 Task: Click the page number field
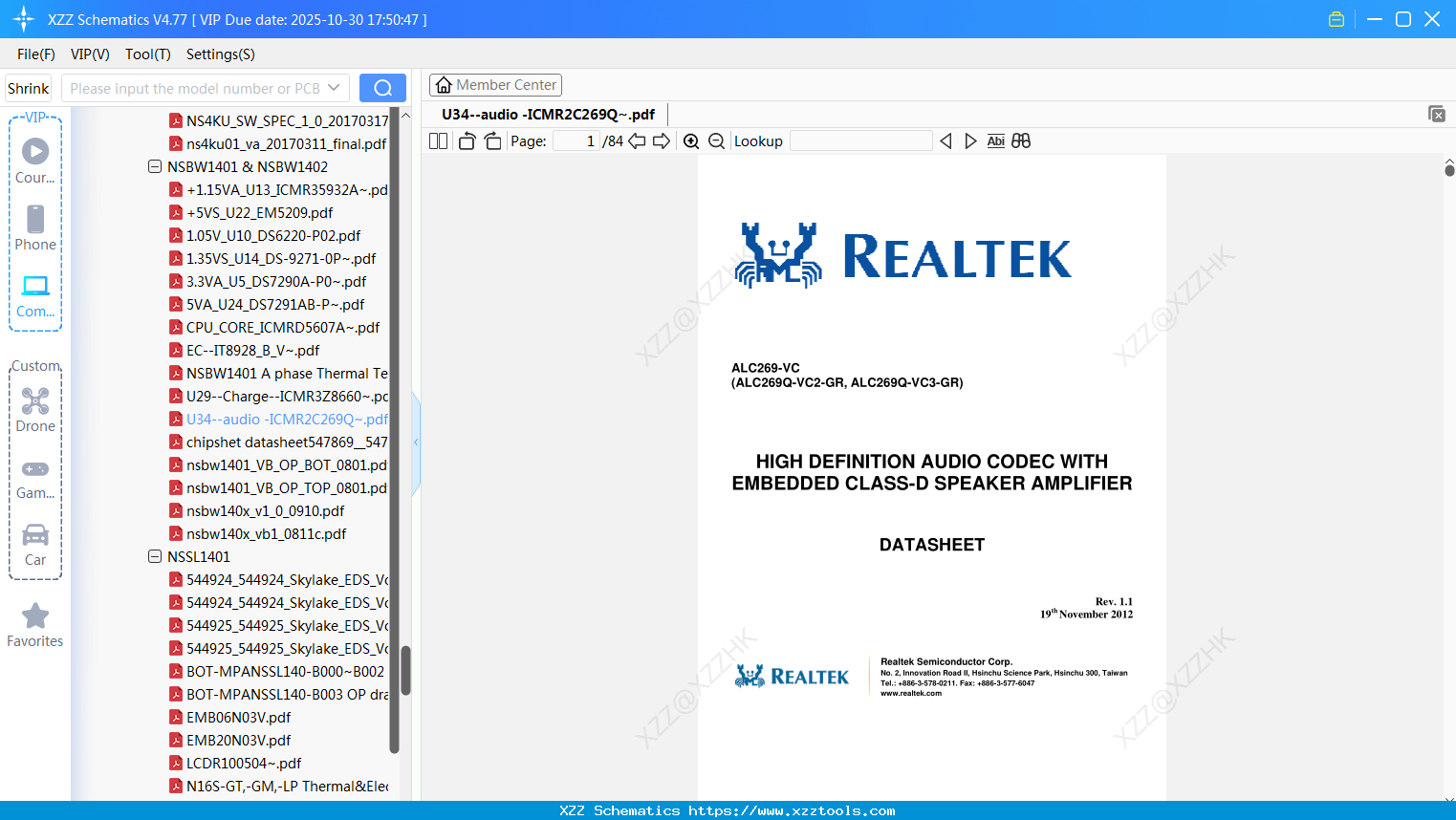click(x=576, y=141)
